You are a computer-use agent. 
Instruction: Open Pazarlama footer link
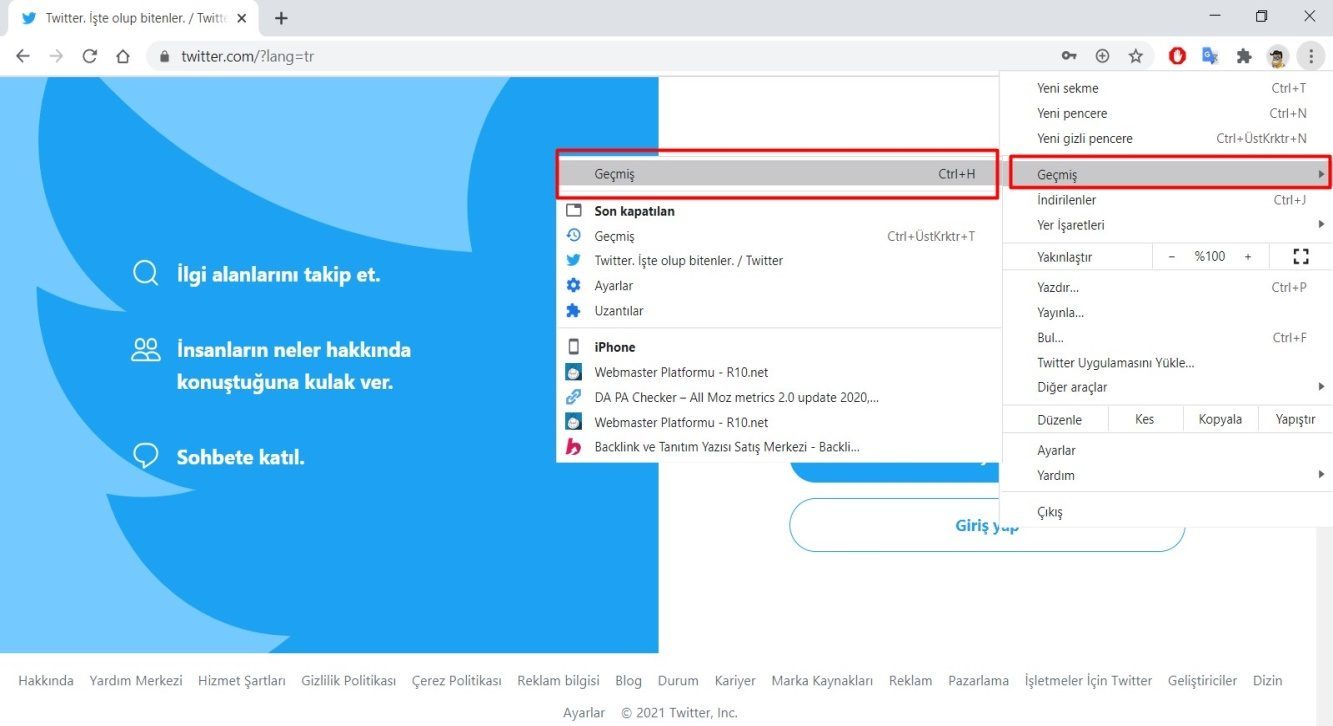pos(978,680)
